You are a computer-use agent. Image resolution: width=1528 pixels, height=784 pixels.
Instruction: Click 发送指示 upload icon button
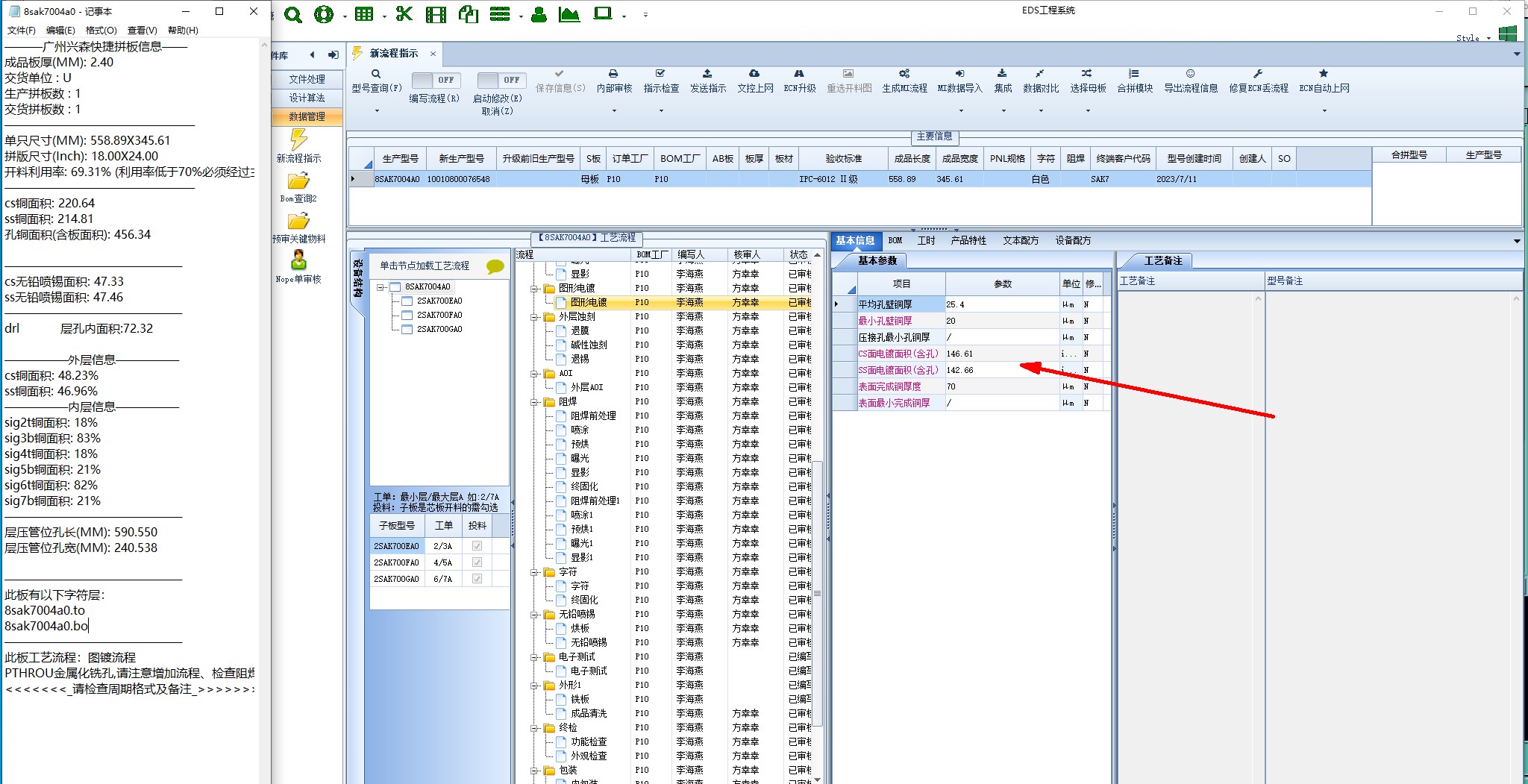click(x=708, y=81)
